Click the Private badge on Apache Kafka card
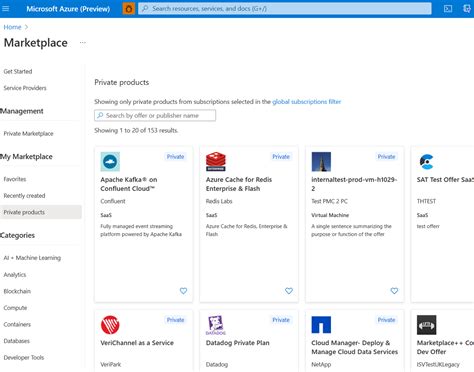 click(175, 157)
